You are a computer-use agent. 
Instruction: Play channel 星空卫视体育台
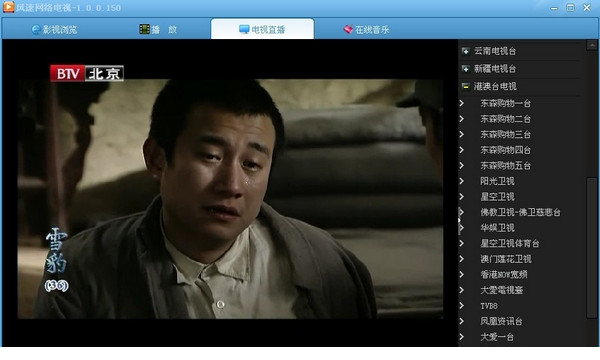(x=510, y=243)
